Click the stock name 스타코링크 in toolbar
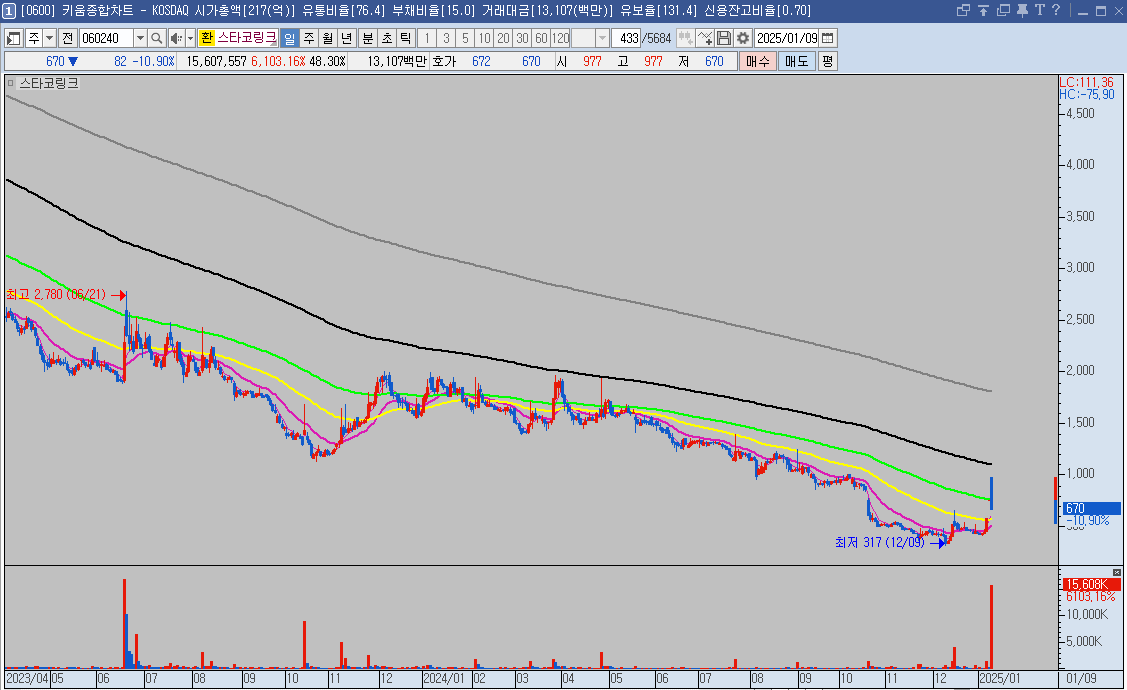1127x690 pixels. pyautogui.click(x=247, y=38)
